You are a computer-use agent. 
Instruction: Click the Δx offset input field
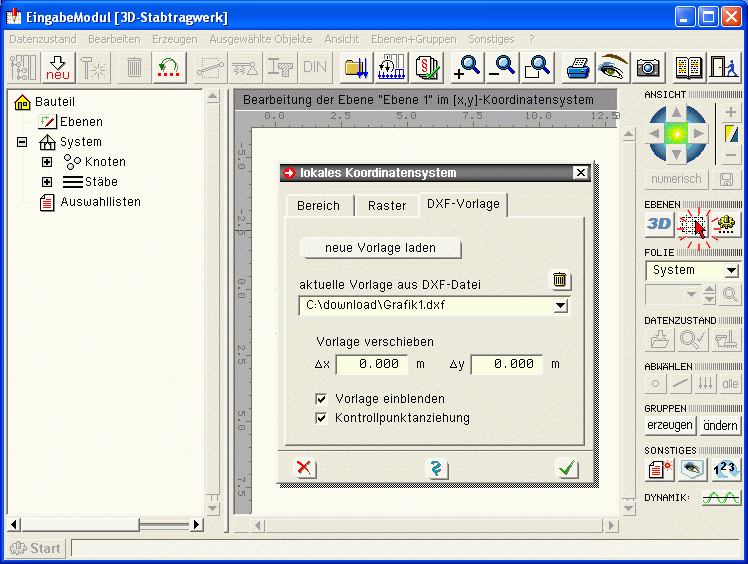[x=372, y=365]
